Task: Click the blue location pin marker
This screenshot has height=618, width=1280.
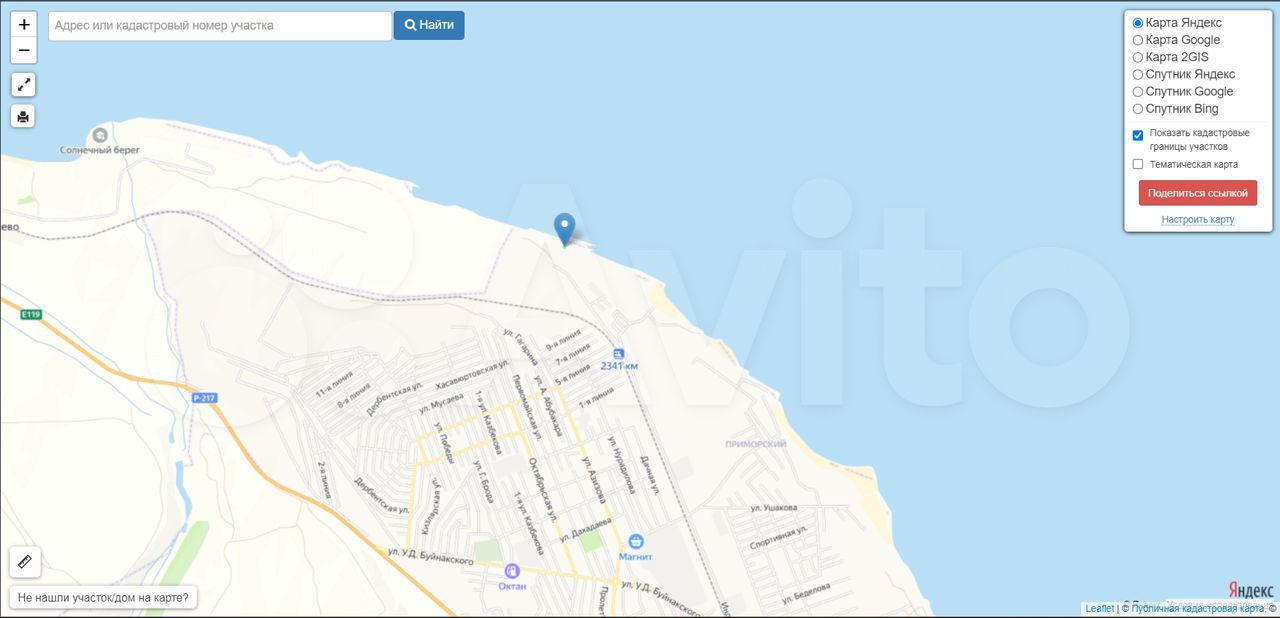Action: click(565, 229)
